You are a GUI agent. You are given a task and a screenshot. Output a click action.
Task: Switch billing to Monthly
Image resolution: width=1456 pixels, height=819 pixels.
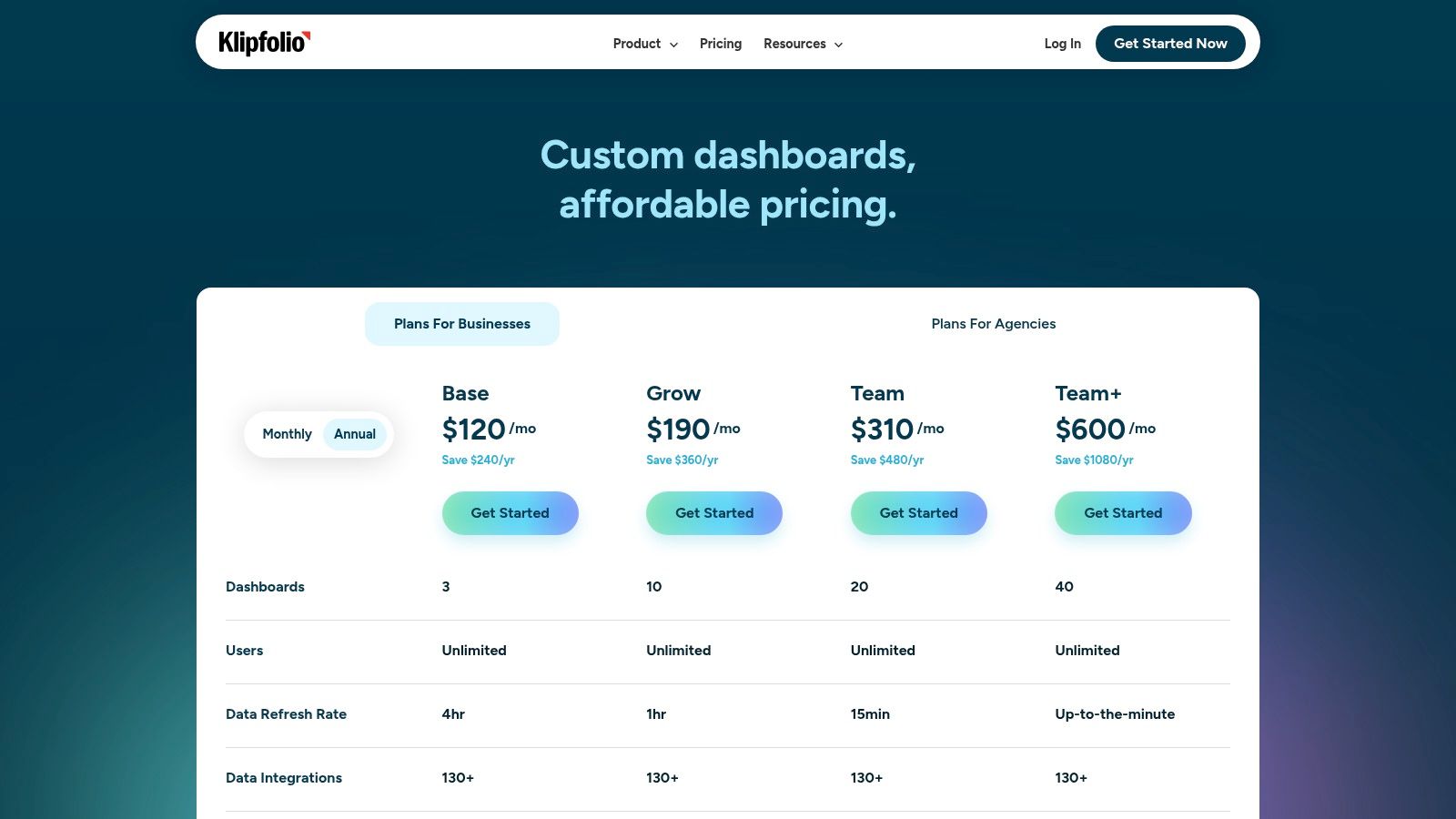tap(287, 434)
